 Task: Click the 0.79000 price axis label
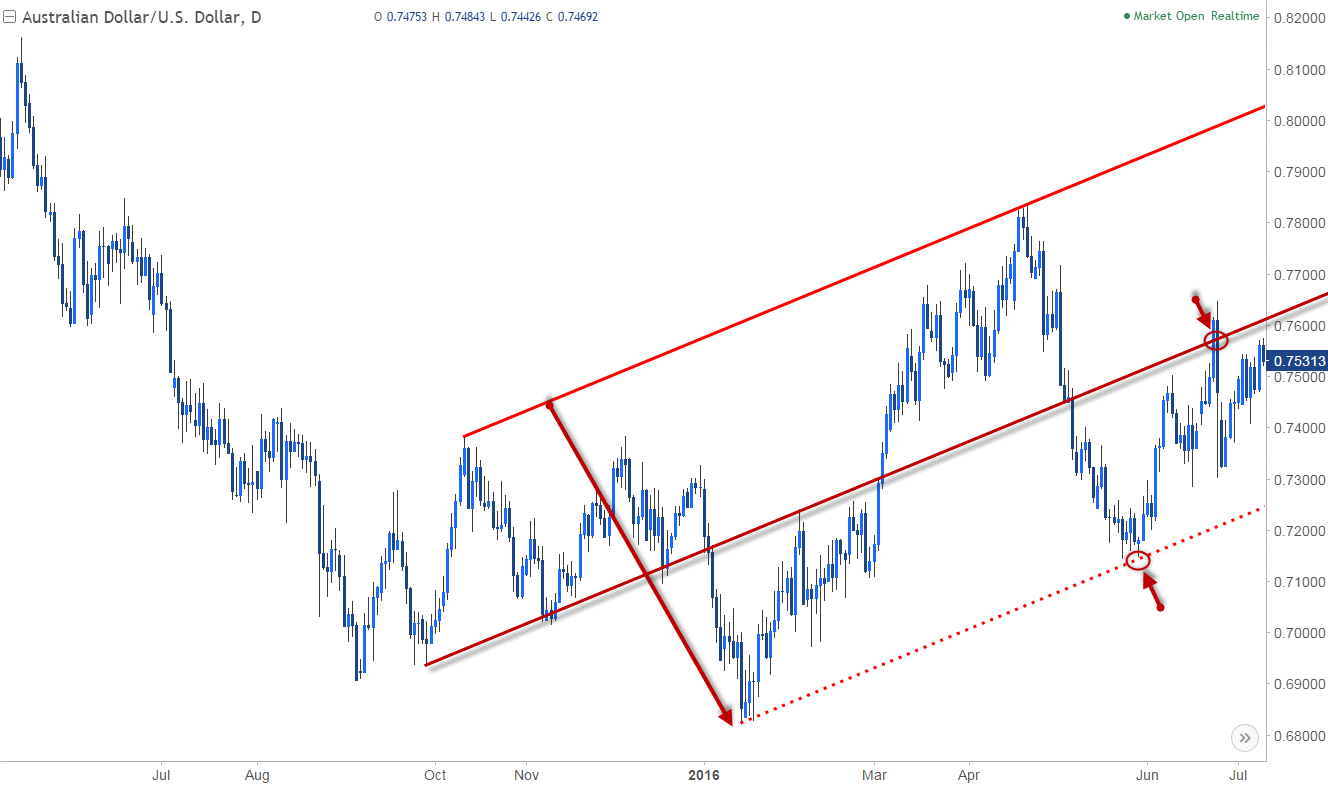tap(1298, 172)
